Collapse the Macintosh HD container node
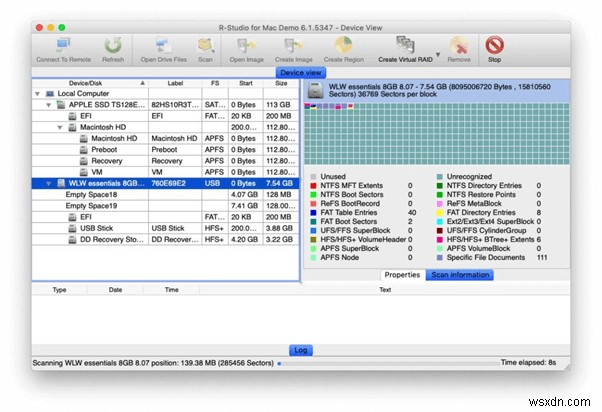 point(60,127)
